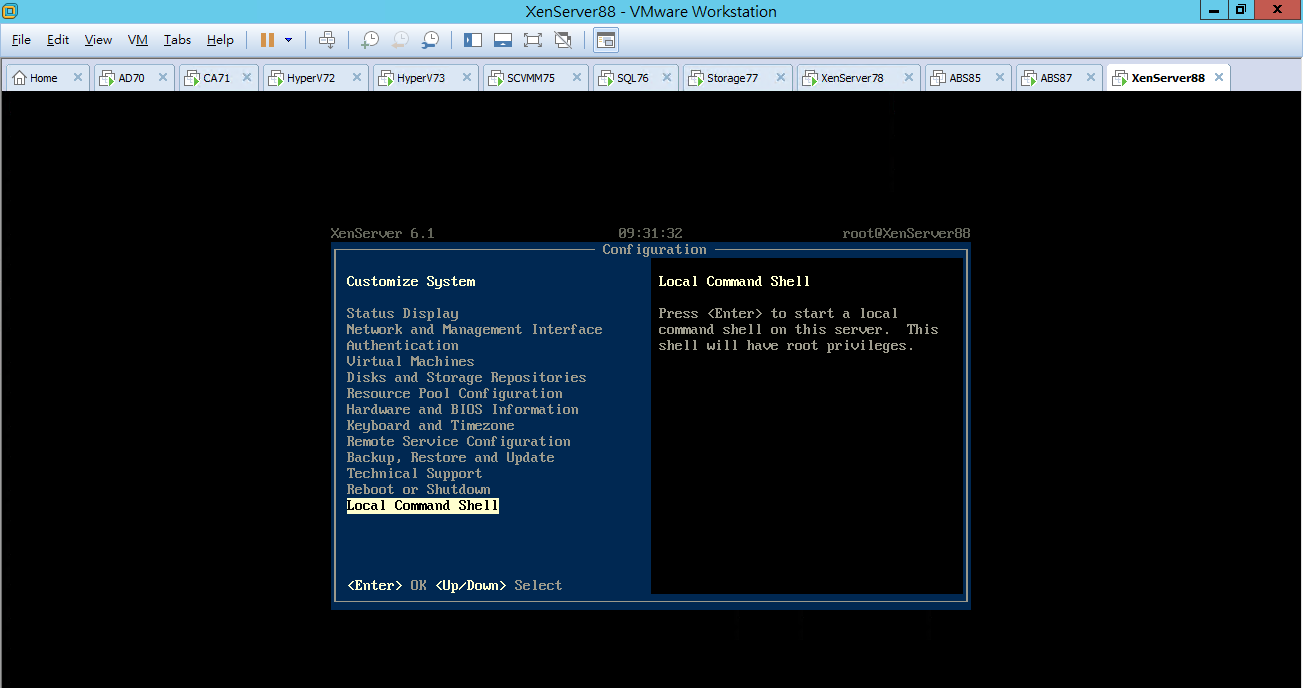1304x688 pixels.
Task: Open the Help menu
Action: coord(220,40)
